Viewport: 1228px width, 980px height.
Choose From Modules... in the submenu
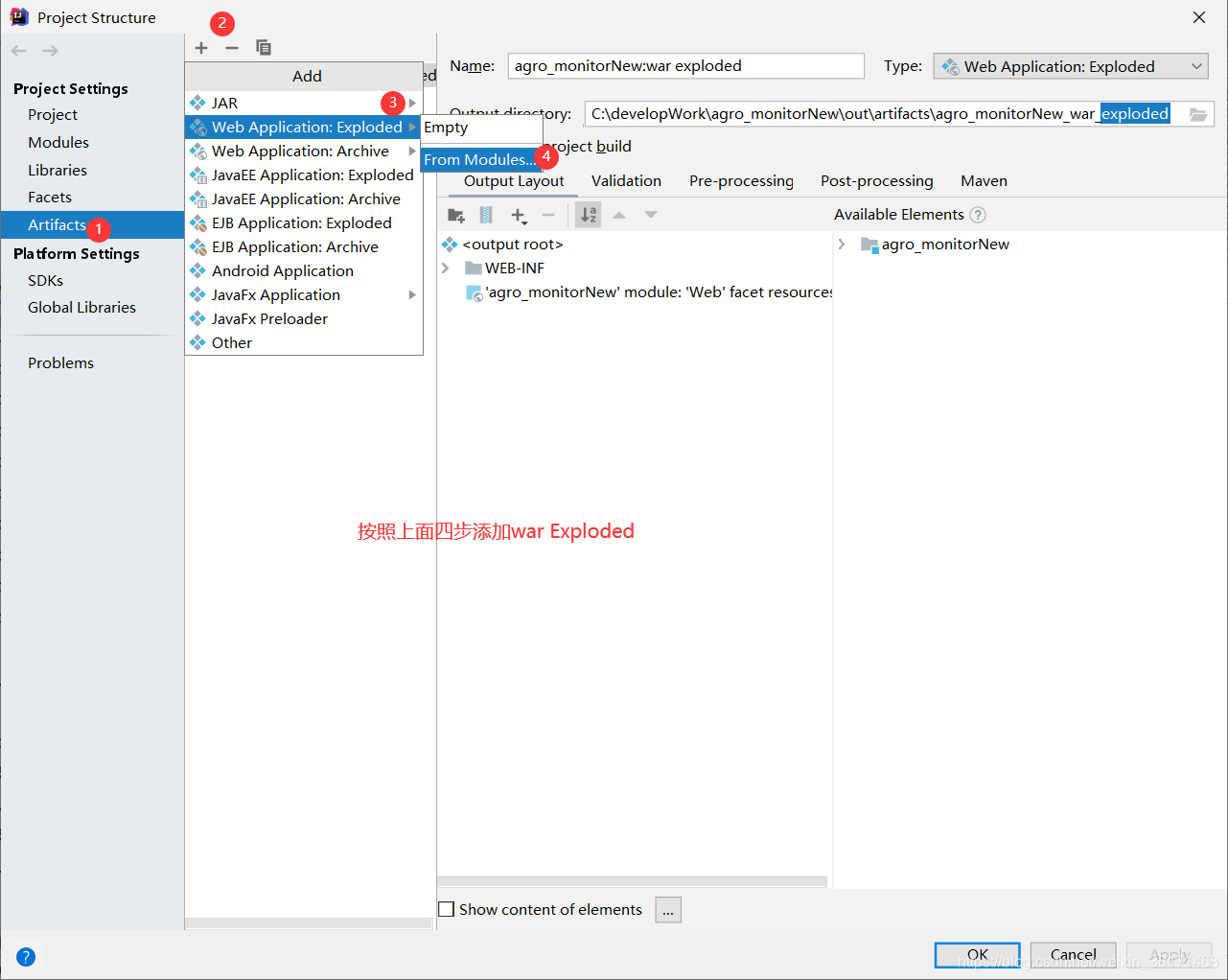pos(481,159)
